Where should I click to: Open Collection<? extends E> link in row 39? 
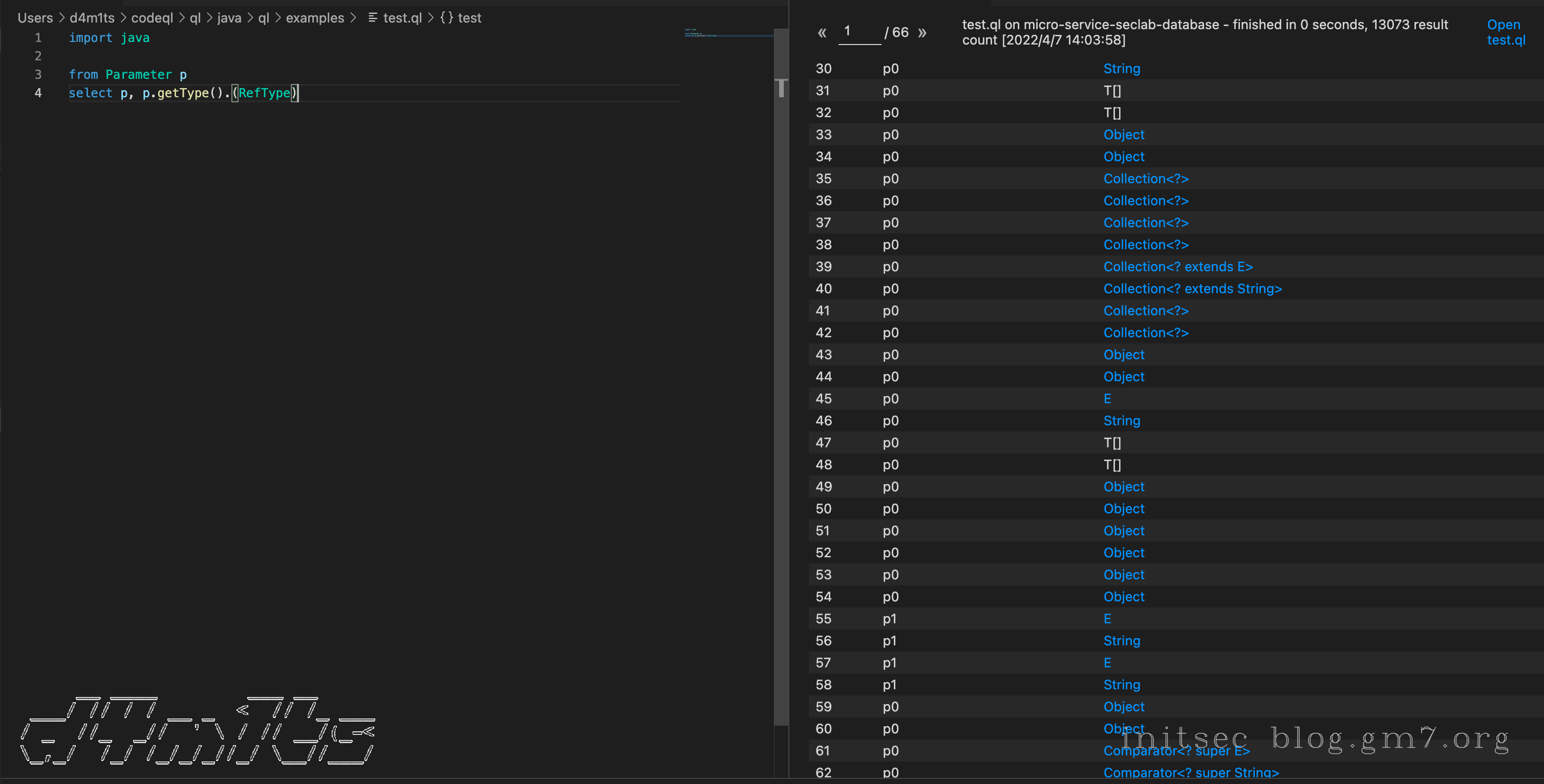pos(1177,267)
